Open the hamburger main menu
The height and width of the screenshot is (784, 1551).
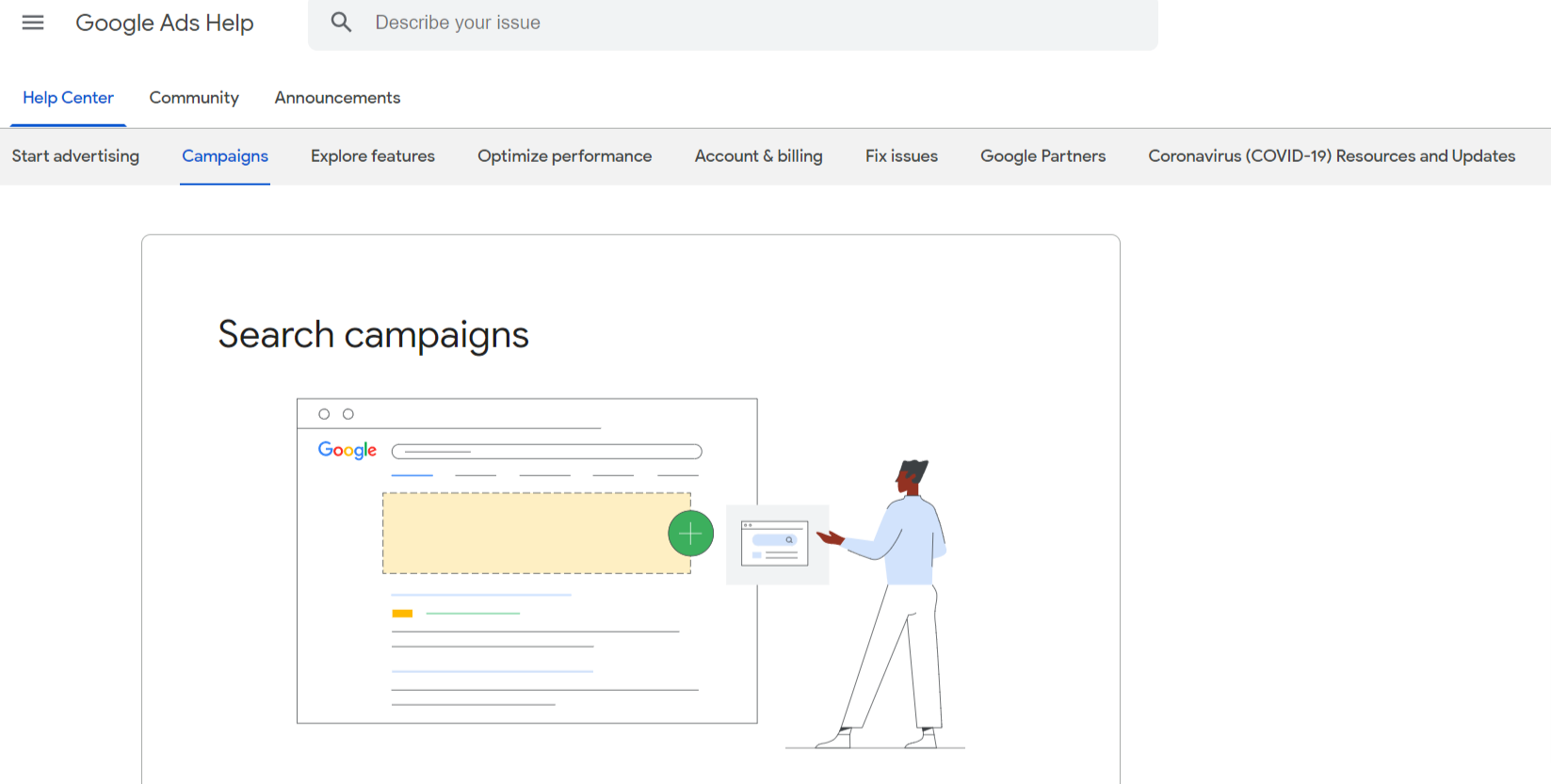tap(33, 23)
